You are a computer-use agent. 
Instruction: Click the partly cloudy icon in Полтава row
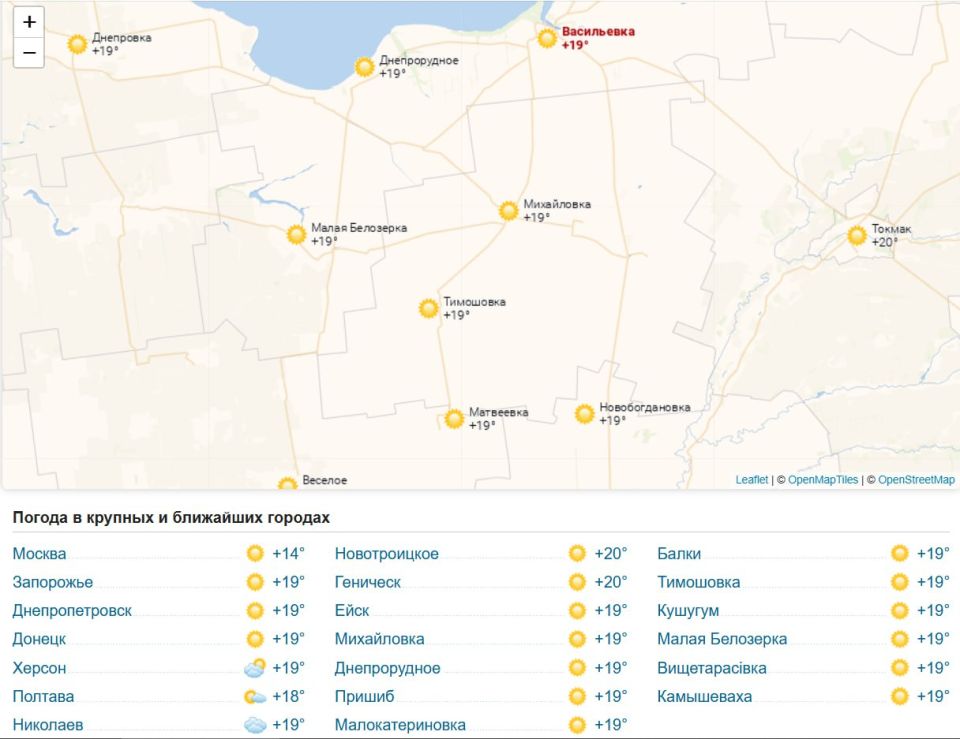[255, 697]
